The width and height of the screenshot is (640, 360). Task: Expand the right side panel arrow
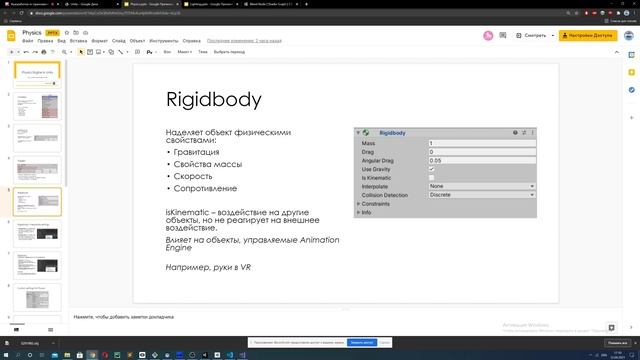pyautogui.click(x=631, y=328)
